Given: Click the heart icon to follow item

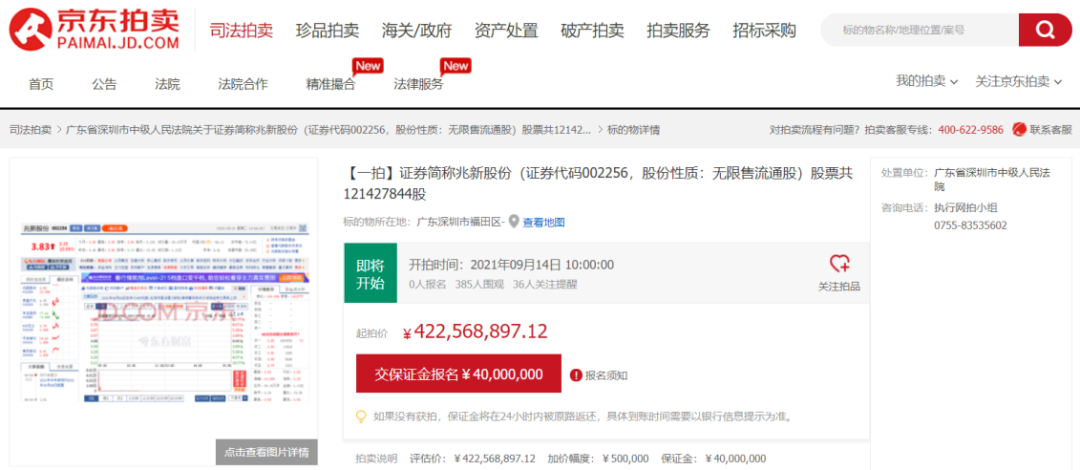Looking at the screenshot, I should point(839,264).
